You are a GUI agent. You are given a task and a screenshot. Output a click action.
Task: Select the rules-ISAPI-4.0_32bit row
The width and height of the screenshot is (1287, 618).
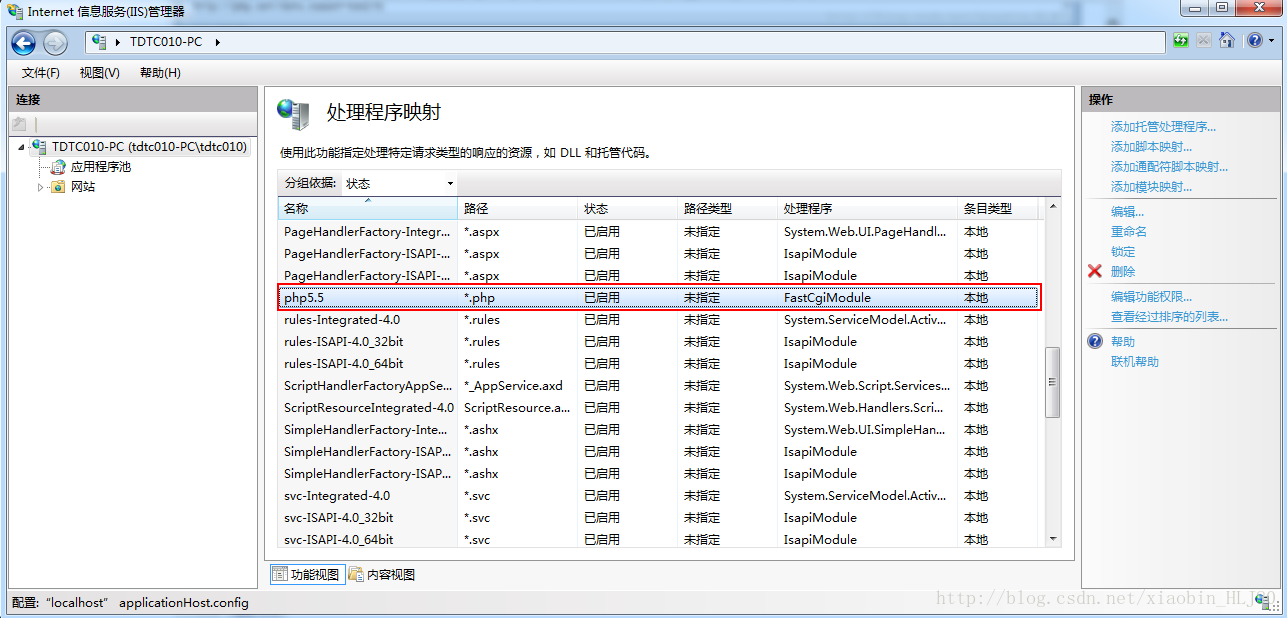coord(658,341)
